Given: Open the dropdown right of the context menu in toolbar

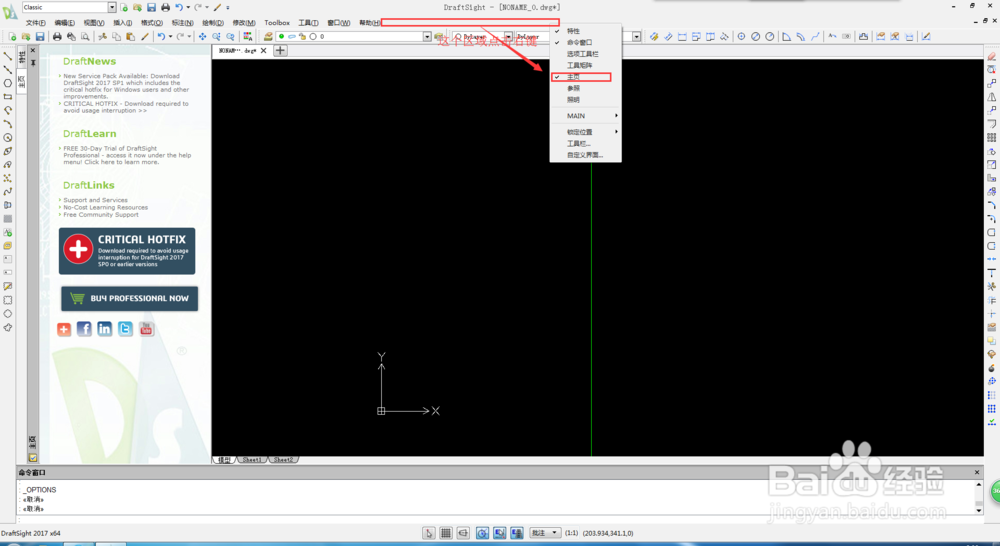Looking at the screenshot, I should pos(636,36).
